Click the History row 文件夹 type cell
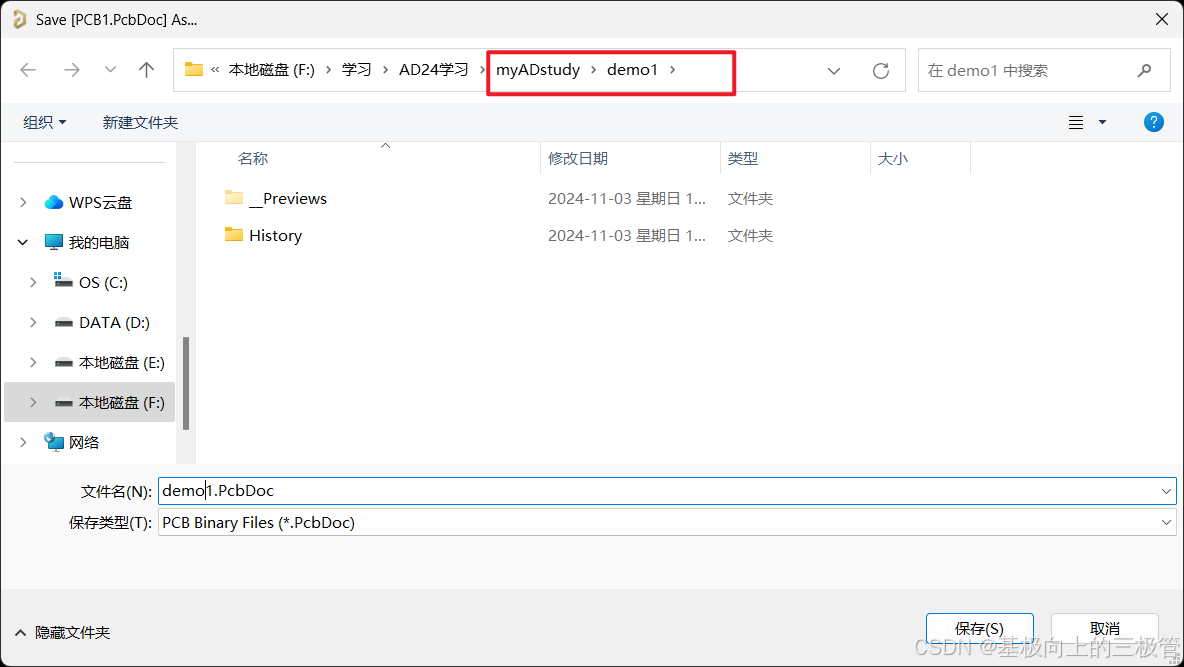Screen dimensions: 1184x667 tap(750, 236)
